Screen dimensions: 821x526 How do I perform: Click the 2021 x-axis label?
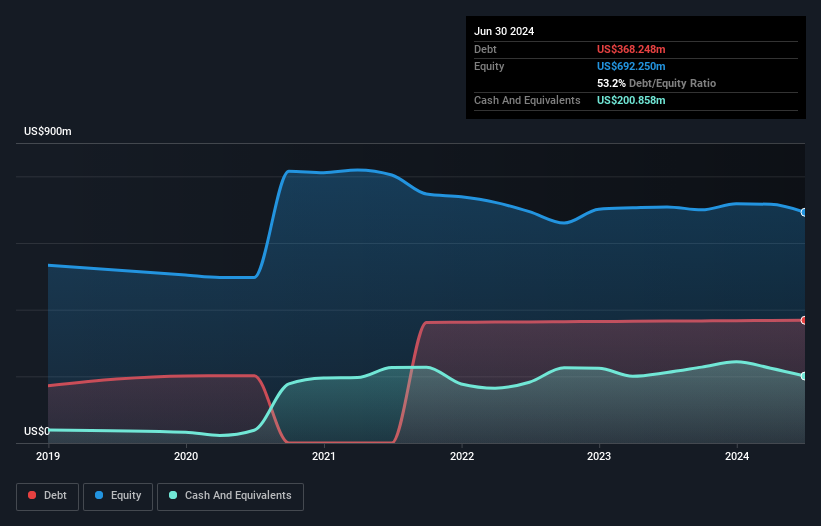tap(324, 456)
